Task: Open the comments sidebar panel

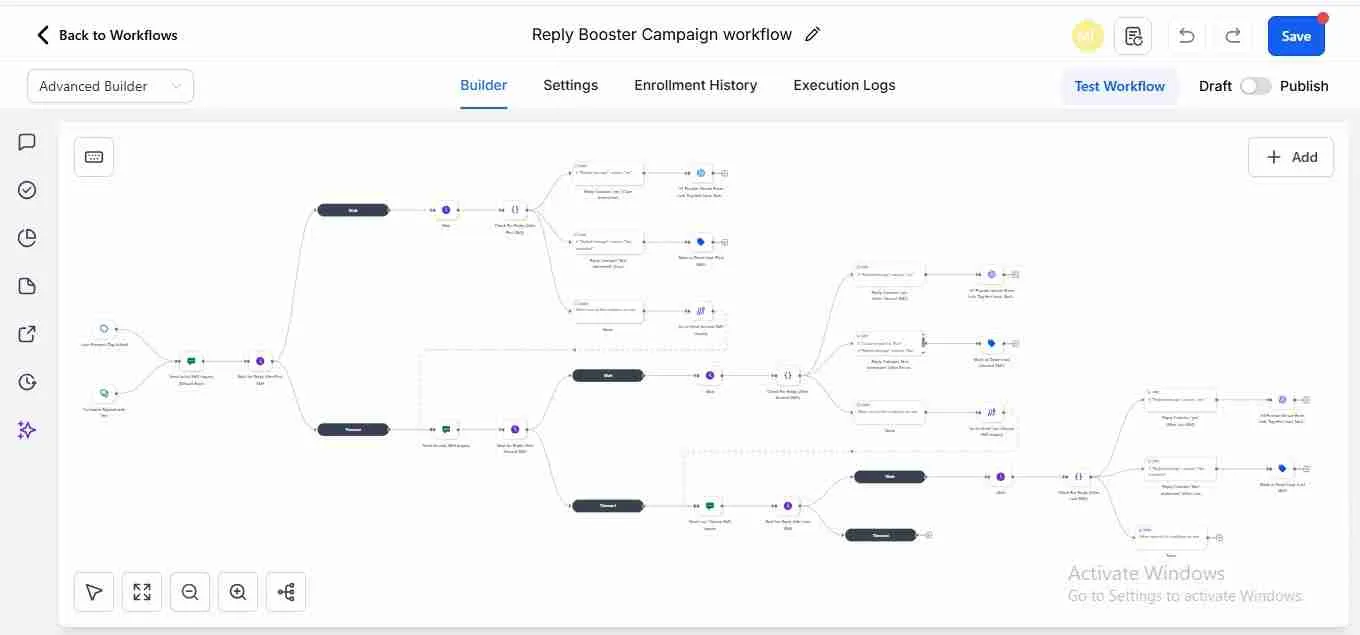Action: tap(26, 141)
